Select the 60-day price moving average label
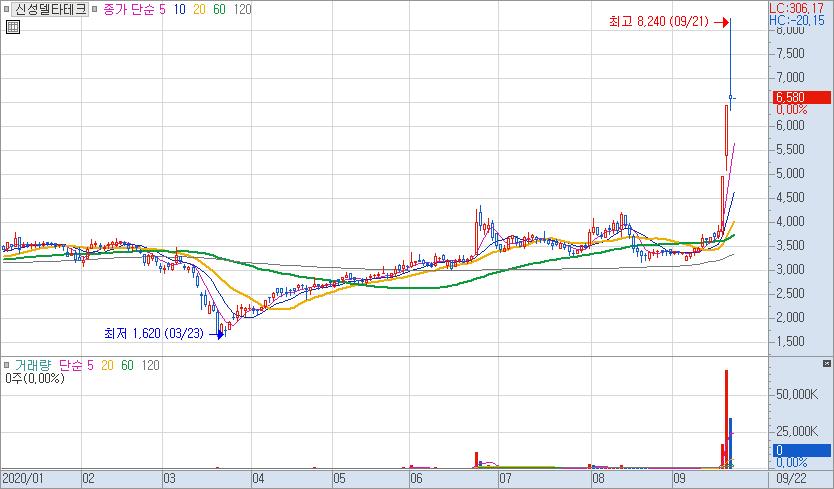Viewport: 834px width, 489px height. click(x=219, y=9)
